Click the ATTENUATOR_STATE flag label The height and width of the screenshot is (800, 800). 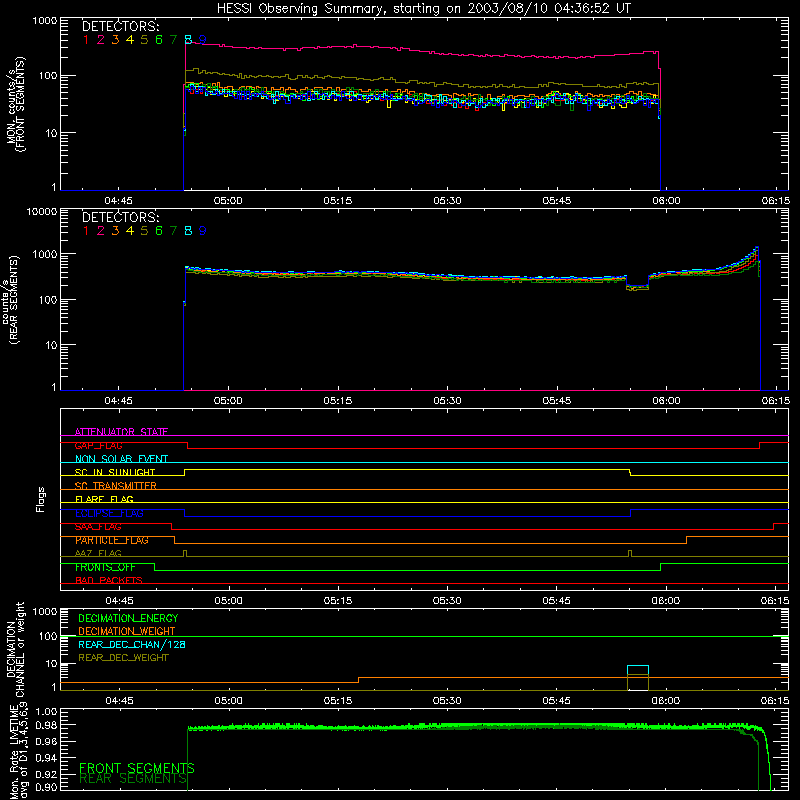[121, 432]
